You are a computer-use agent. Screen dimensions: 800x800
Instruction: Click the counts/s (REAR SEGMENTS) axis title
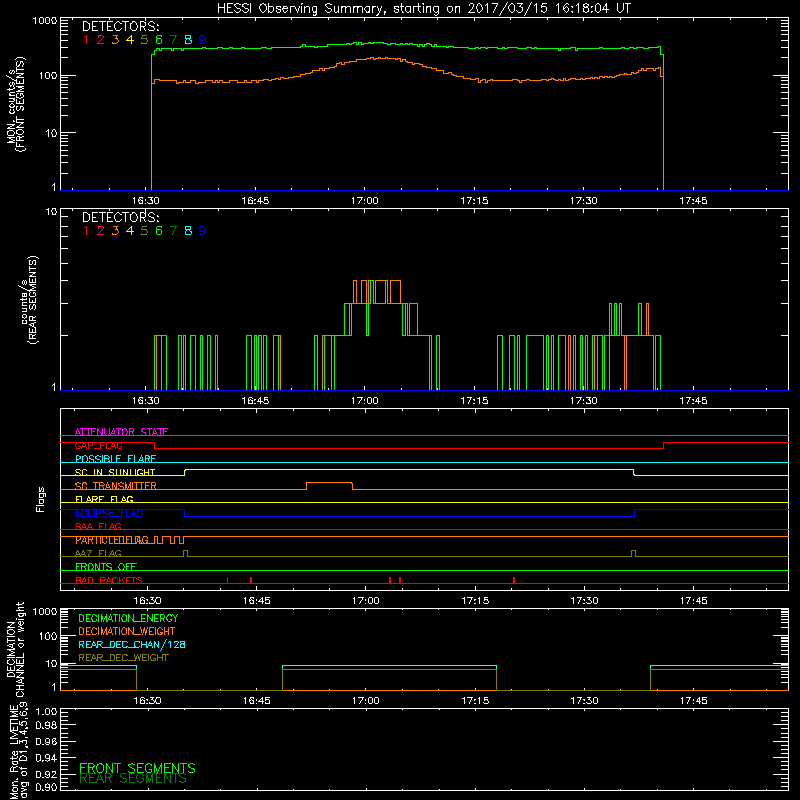29,300
